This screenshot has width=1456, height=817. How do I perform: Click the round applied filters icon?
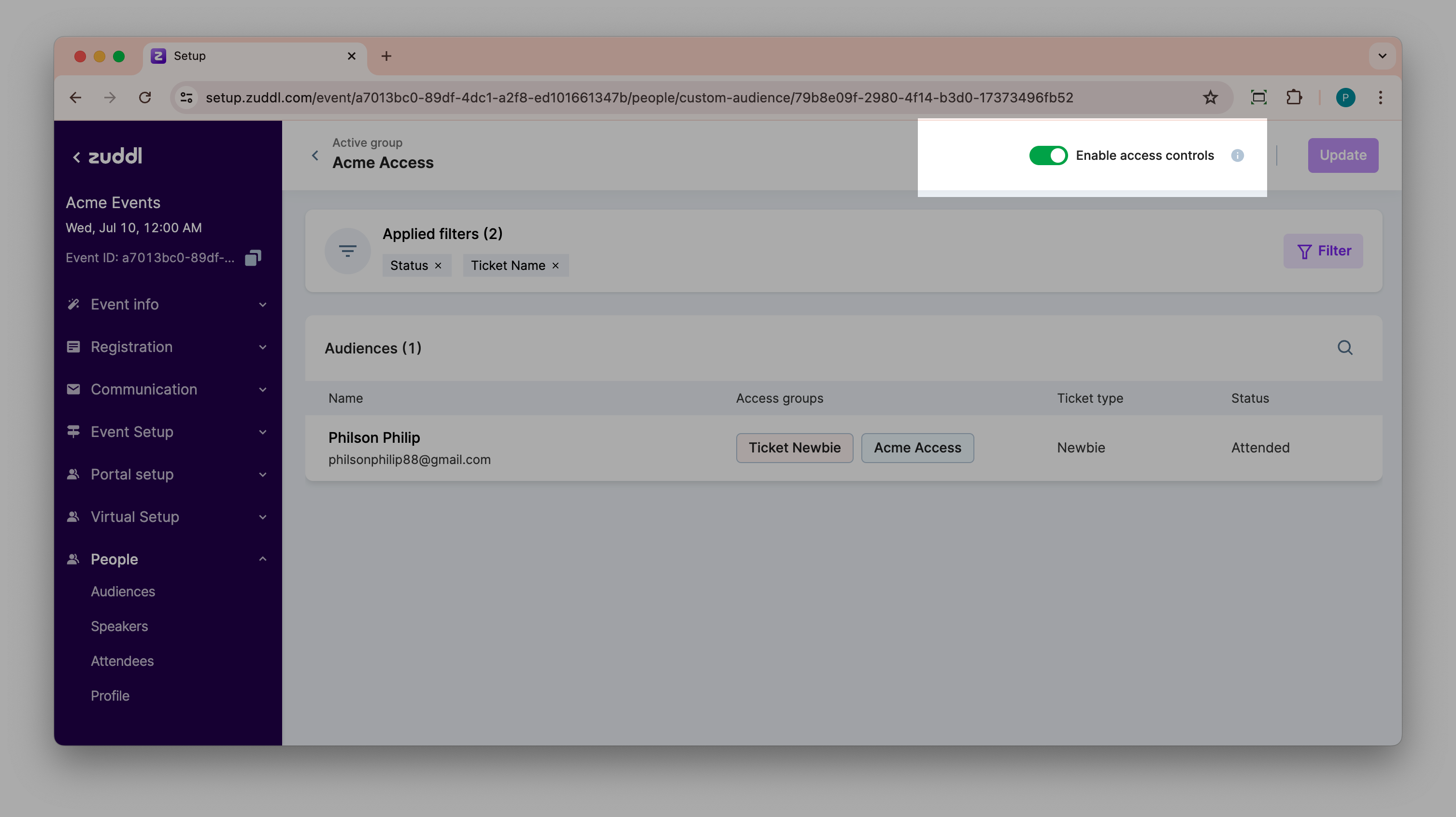coord(347,251)
